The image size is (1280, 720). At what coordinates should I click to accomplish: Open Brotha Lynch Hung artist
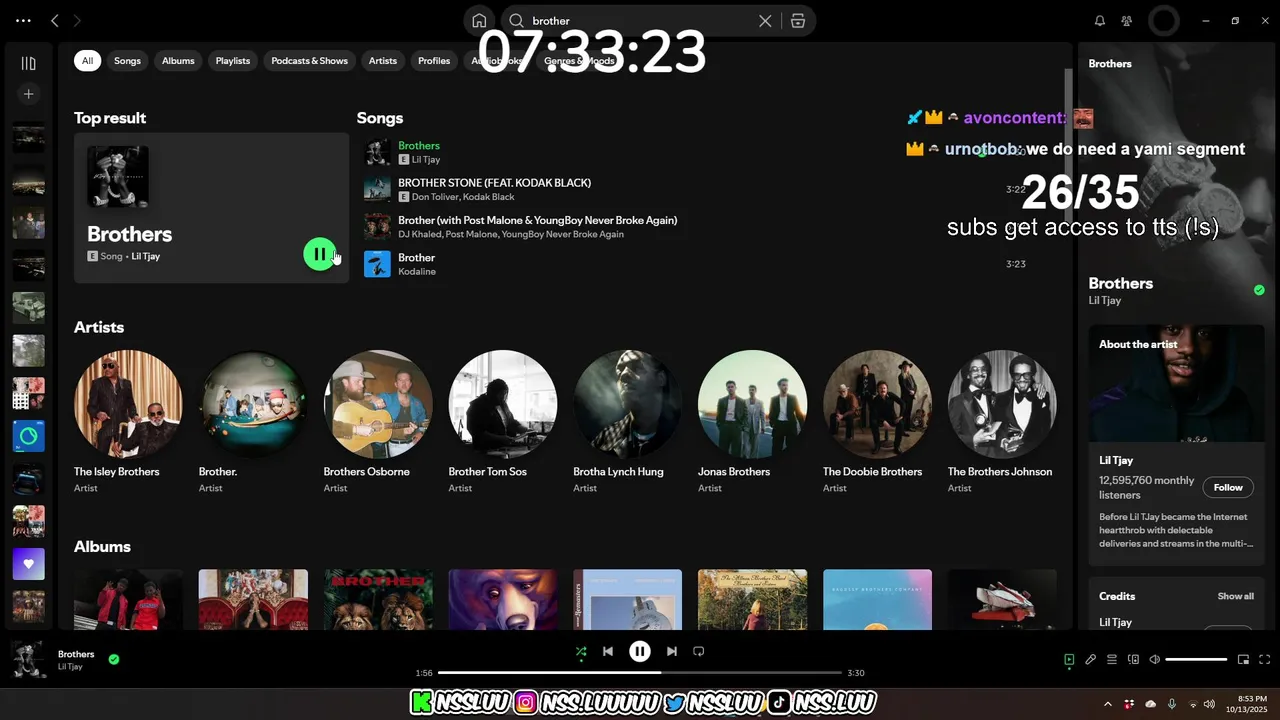(x=627, y=421)
